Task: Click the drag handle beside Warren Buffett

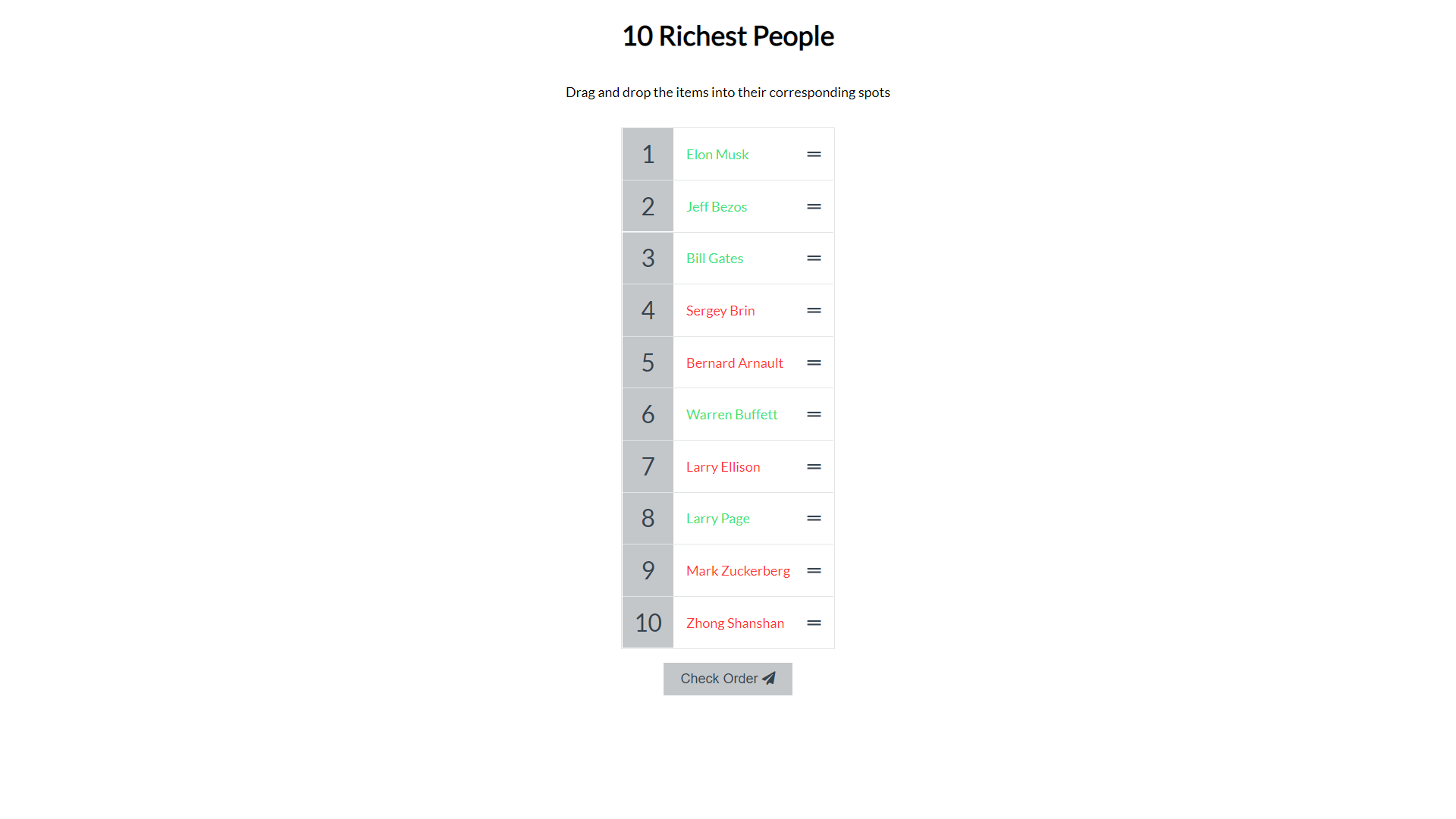Action: coord(814,415)
